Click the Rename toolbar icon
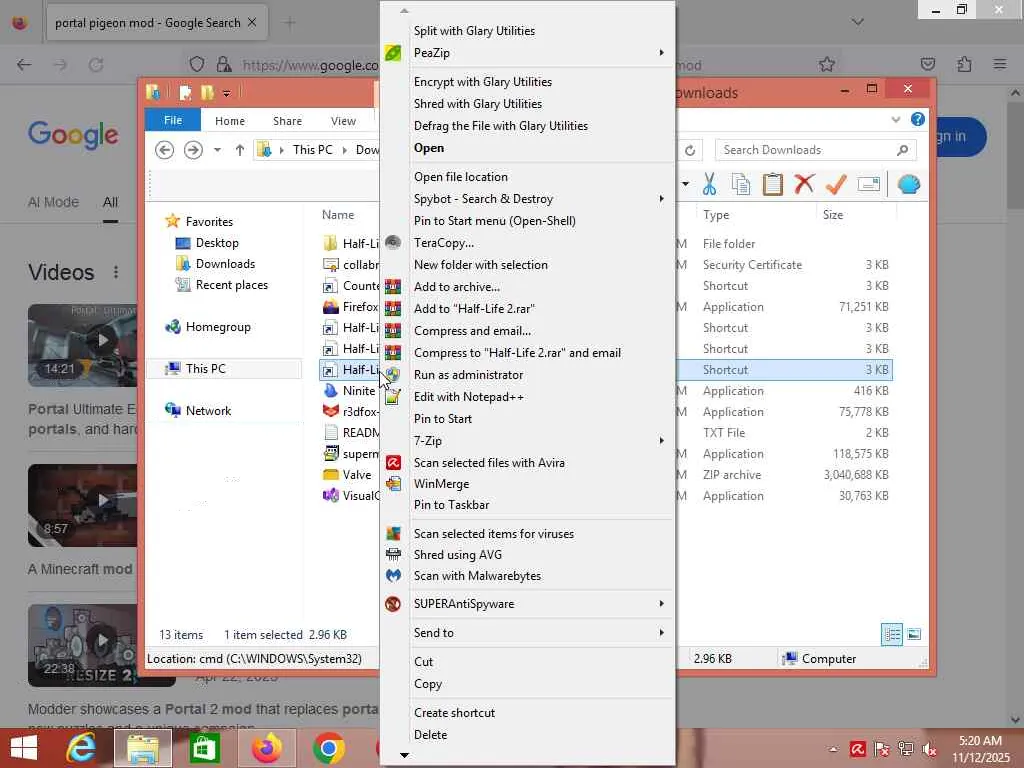The width and height of the screenshot is (1024, 768). tap(869, 185)
